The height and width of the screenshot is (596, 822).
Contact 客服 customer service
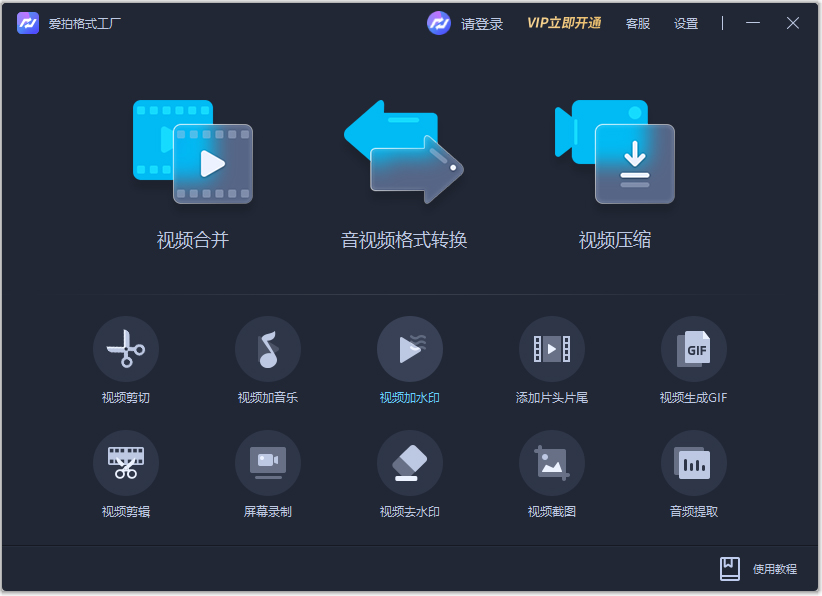pos(637,24)
